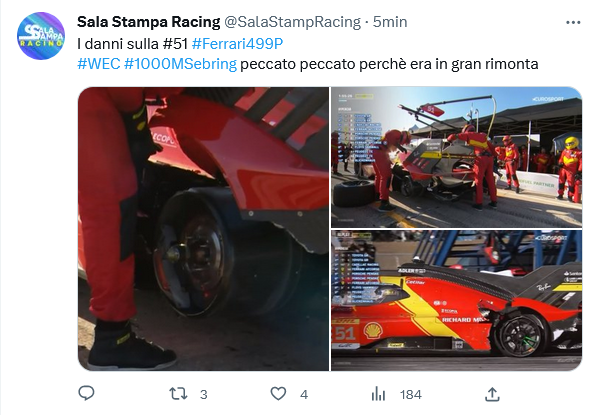View the close-up wheel damage photo
The width and height of the screenshot is (598, 415).
pos(203,229)
